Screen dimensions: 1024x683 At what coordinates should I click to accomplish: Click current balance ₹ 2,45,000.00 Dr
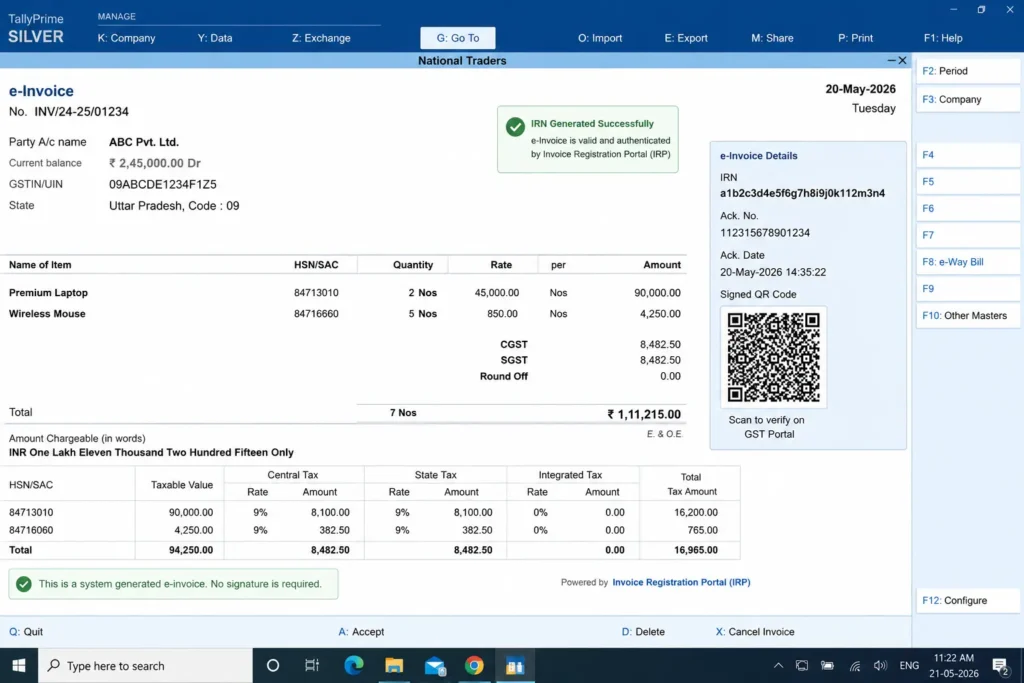click(x=155, y=163)
